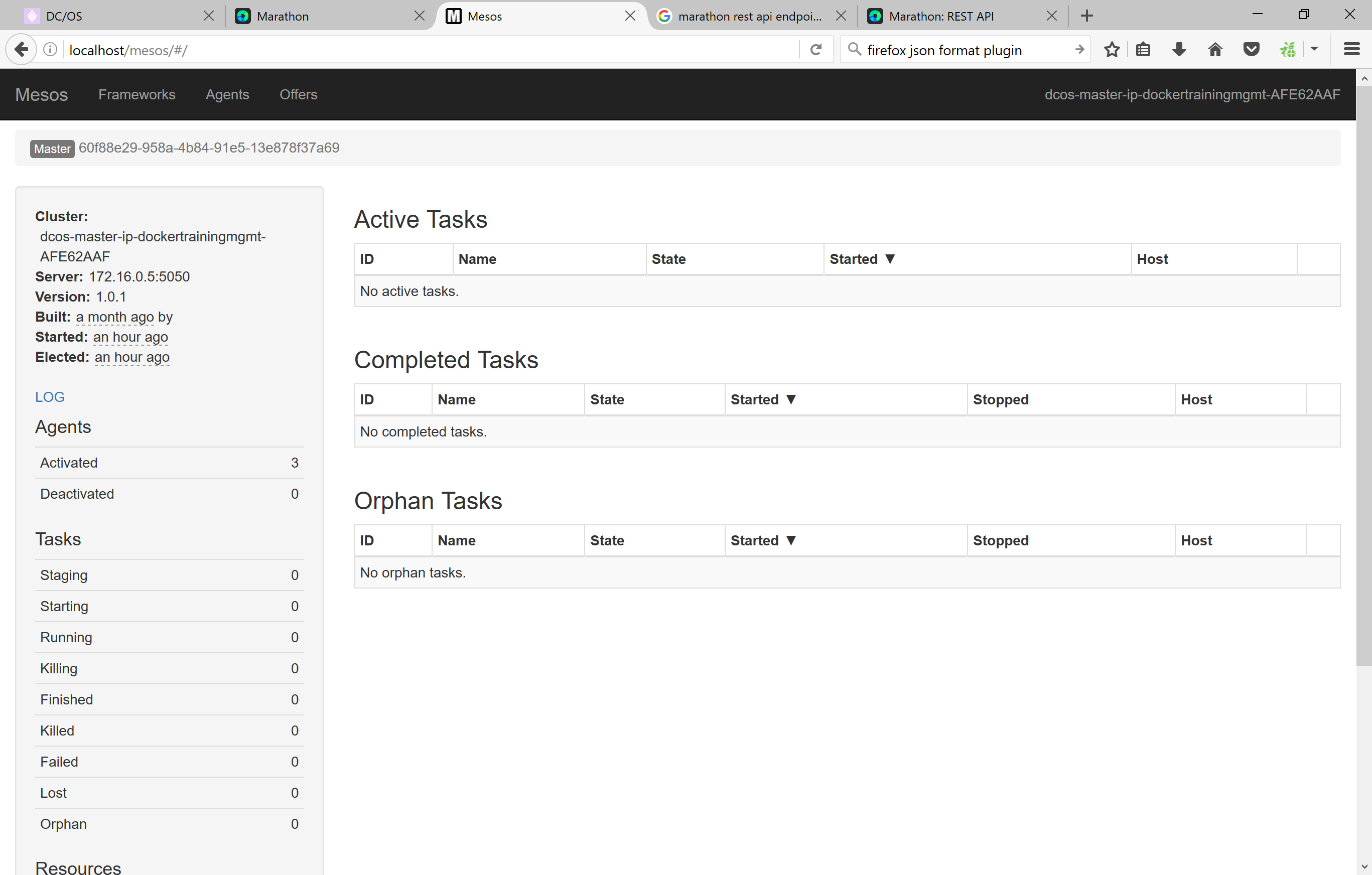Click the Master badge label

pos(52,149)
